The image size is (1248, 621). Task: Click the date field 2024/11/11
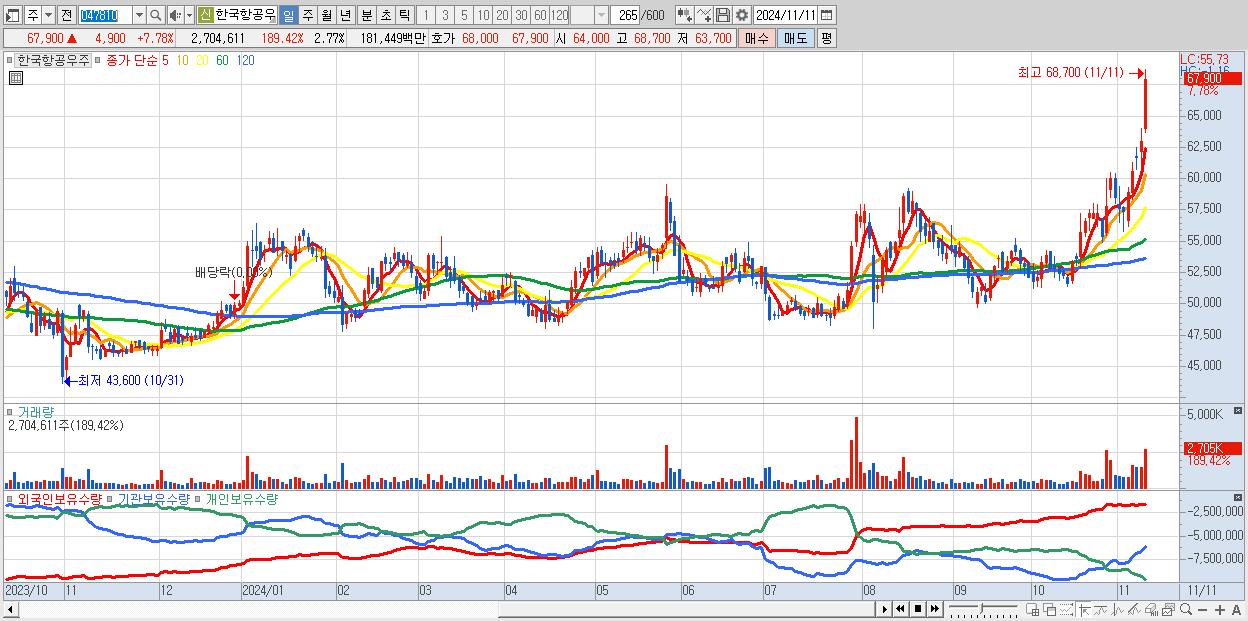coord(785,15)
